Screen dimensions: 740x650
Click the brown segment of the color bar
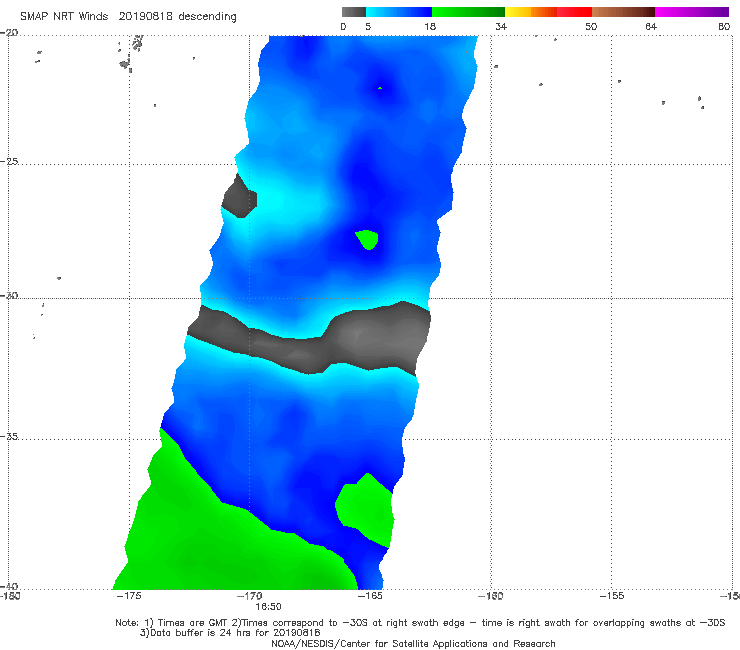[623, 12]
